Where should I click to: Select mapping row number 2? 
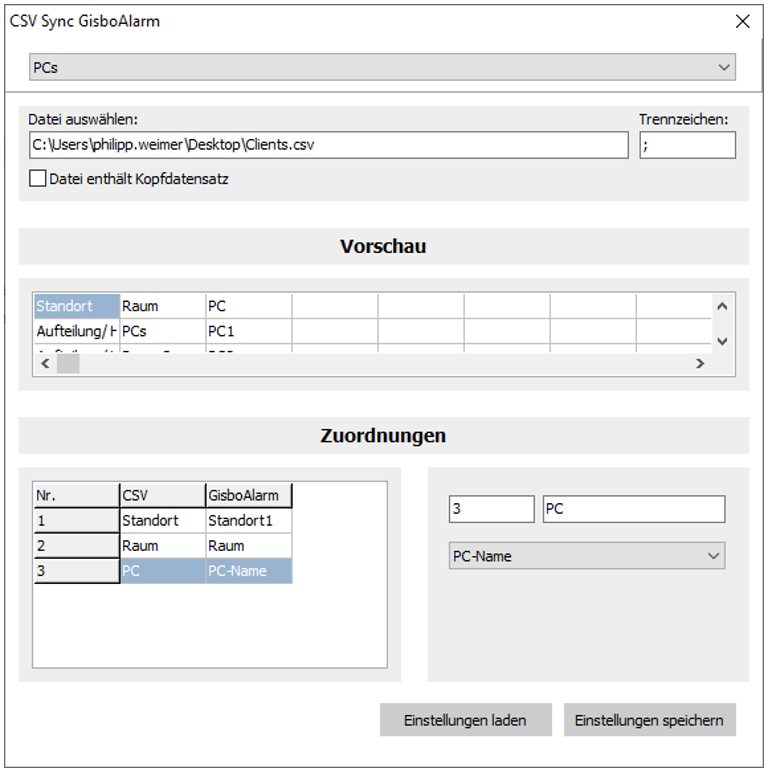[77, 546]
